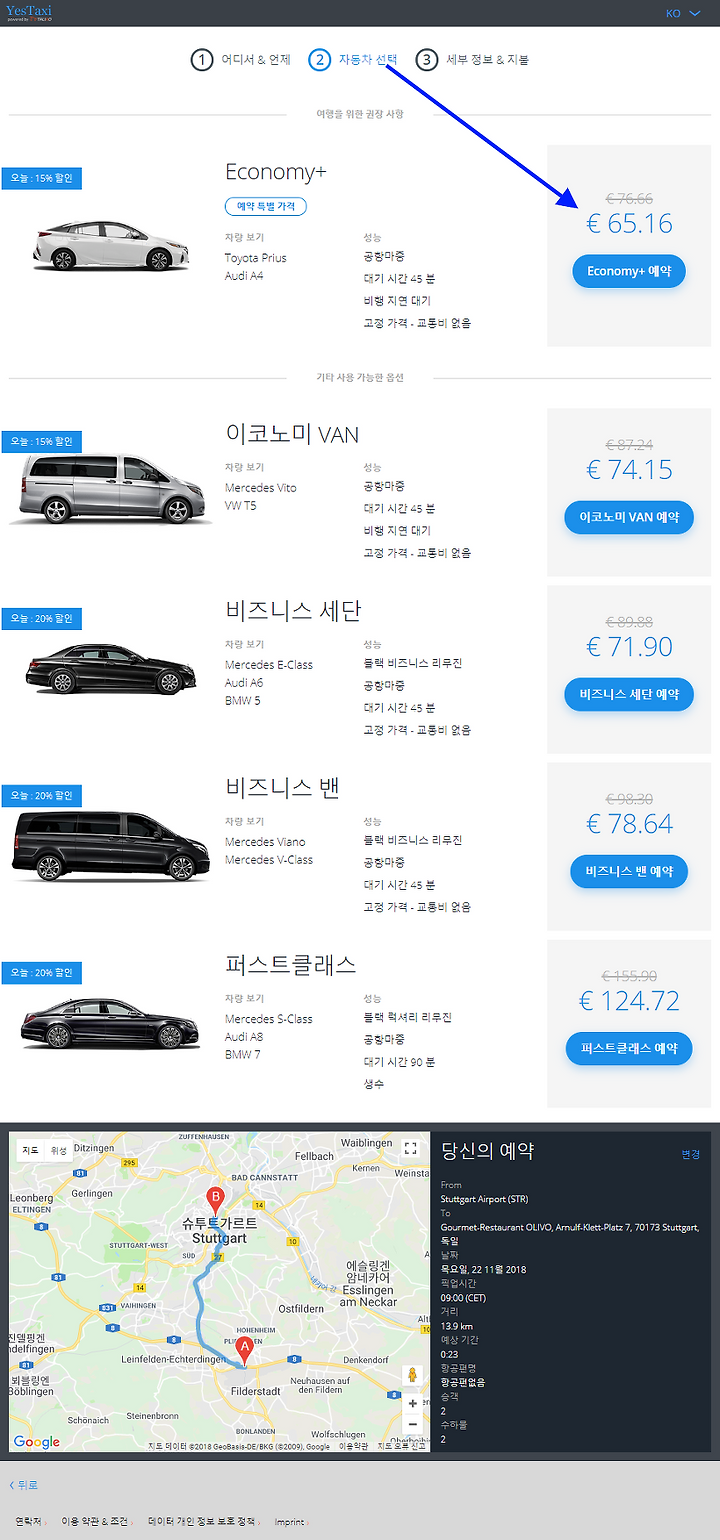Click the 비즈니스 밴 예약 button

629,871
